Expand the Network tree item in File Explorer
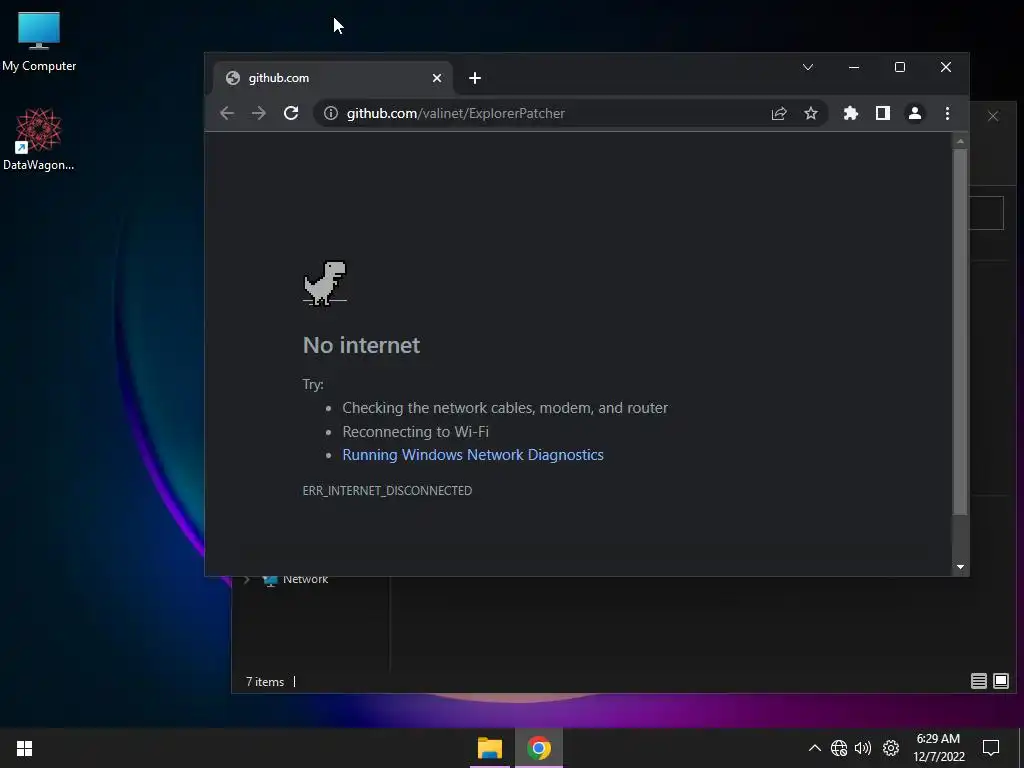 point(247,579)
